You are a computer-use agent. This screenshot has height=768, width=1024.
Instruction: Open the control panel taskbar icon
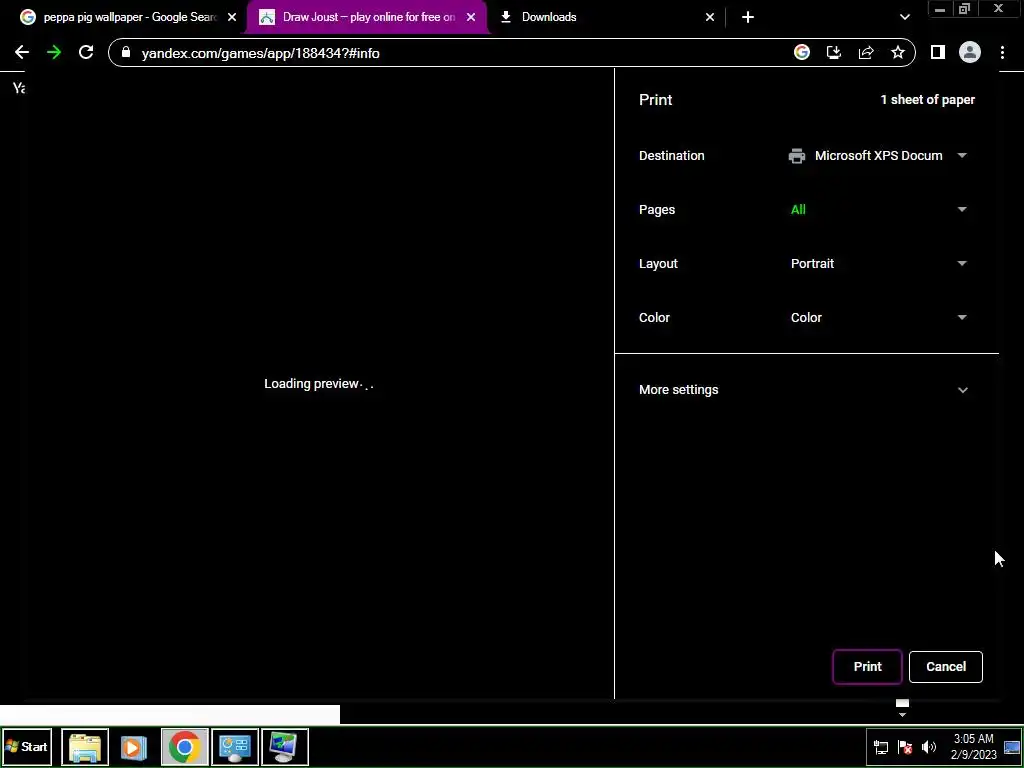(x=235, y=746)
